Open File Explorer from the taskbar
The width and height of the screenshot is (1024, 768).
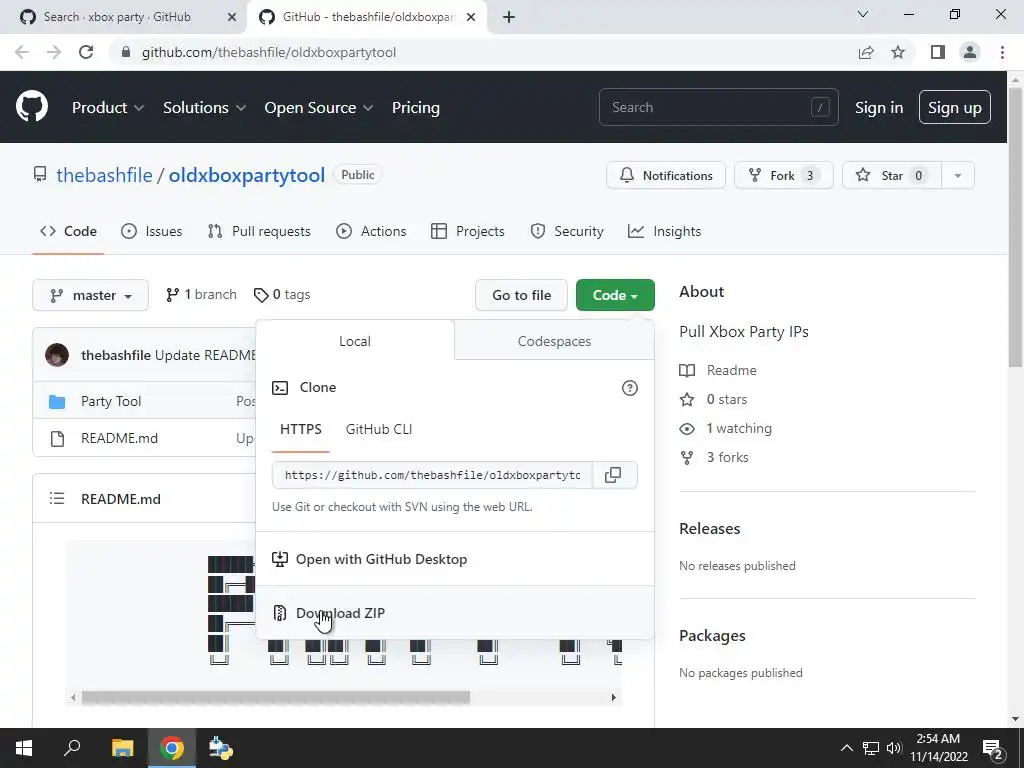pos(122,748)
